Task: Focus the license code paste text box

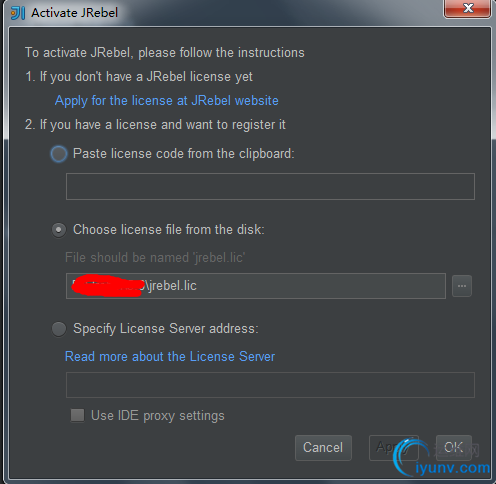Action: pyautogui.click(x=270, y=186)
